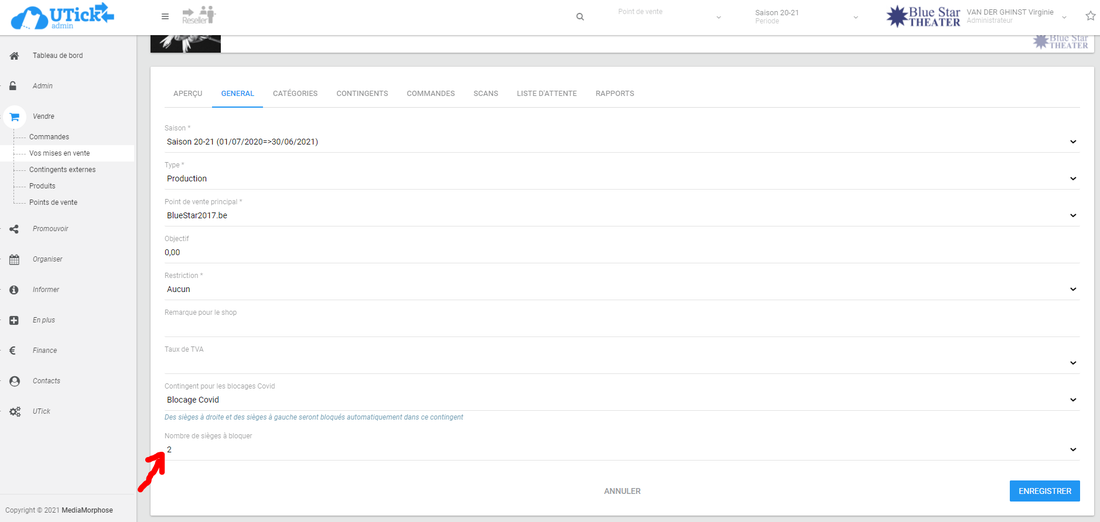
Task: Open Tableau de bord home icon
Action: point(14,56)
